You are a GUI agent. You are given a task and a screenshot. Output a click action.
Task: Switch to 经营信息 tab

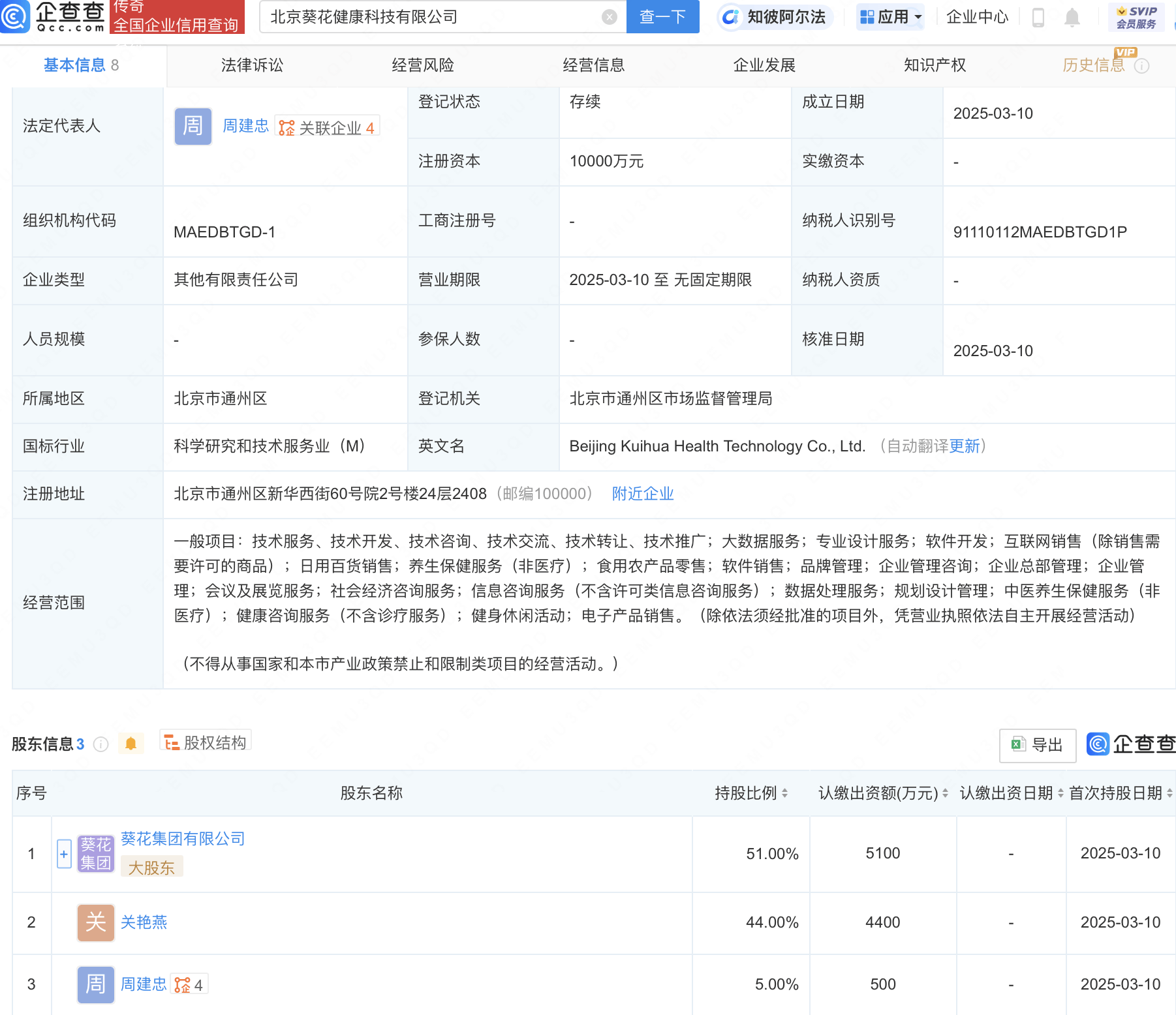point(594,65)
